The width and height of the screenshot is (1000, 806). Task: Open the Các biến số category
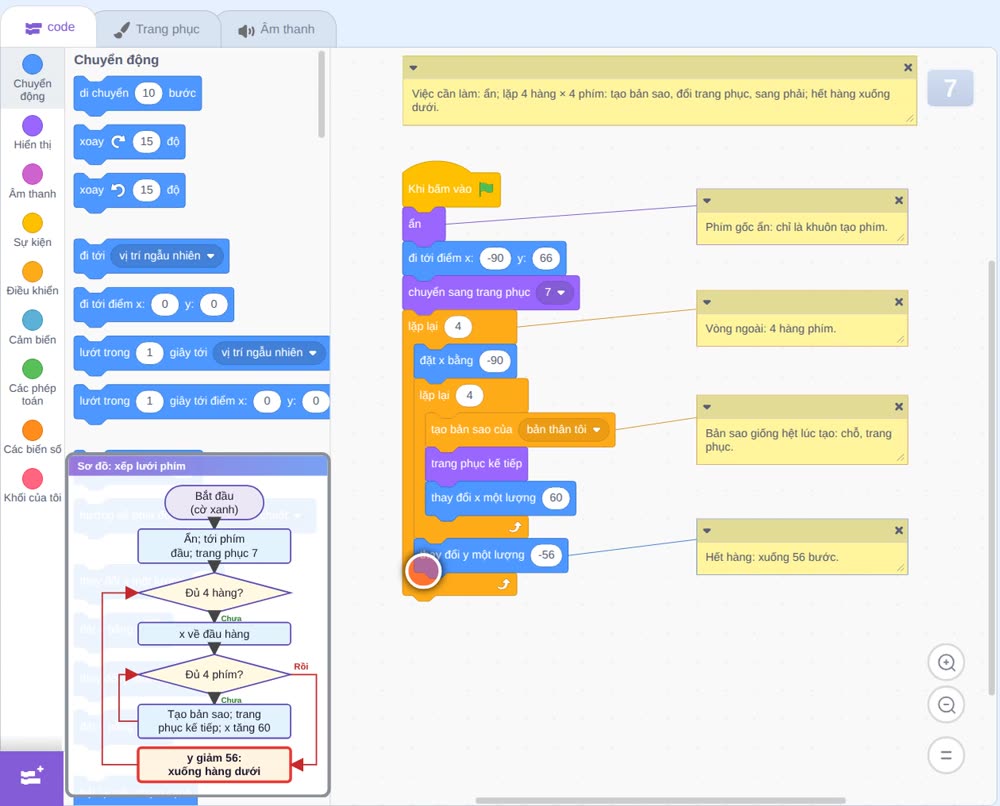(x=33, y=437)
